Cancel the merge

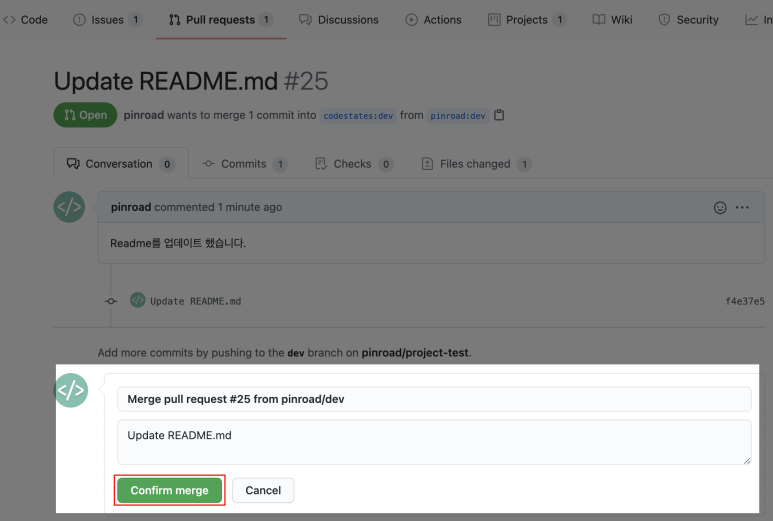point(263,490)
